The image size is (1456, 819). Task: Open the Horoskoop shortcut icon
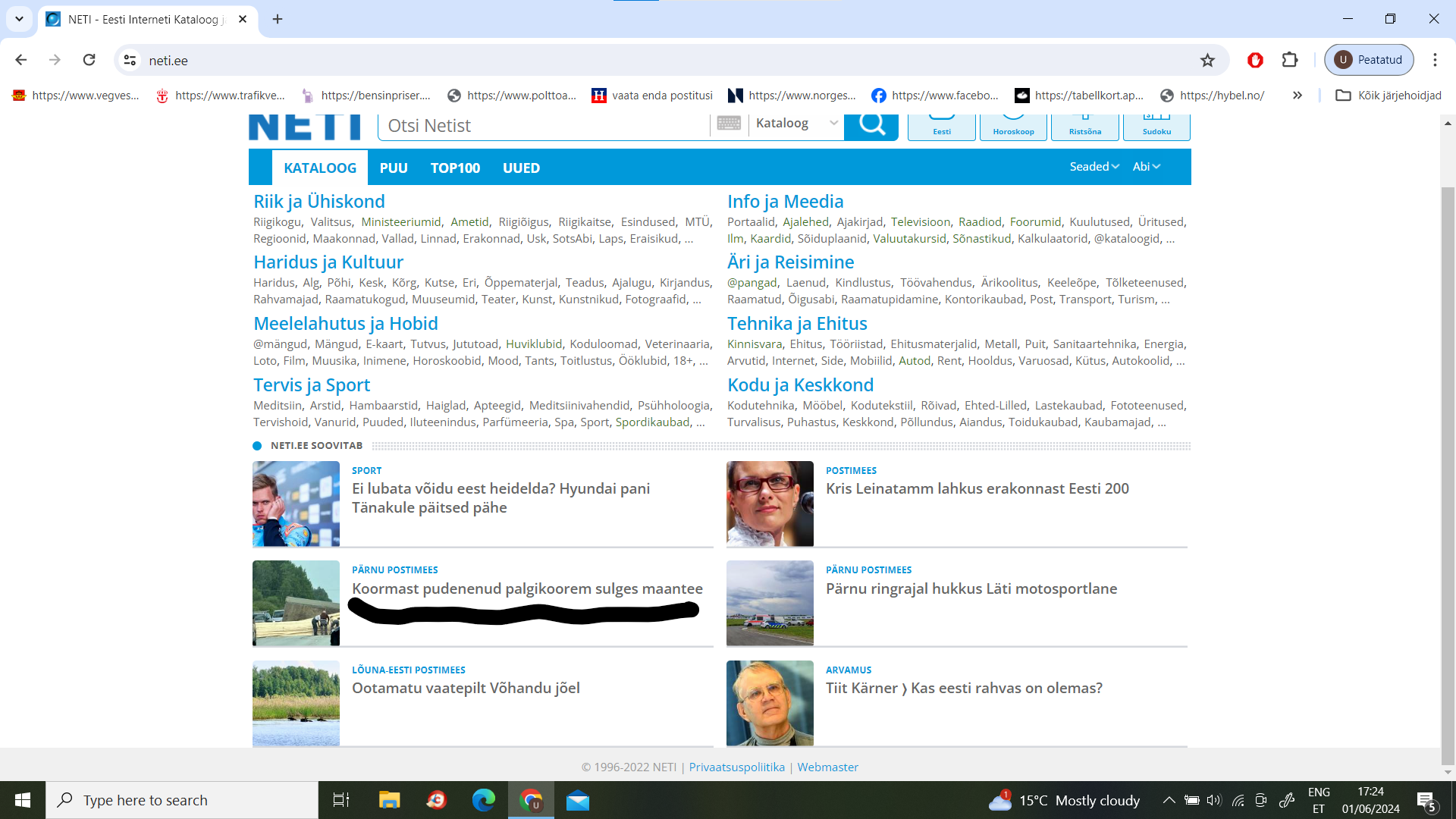pyautogui.click(x=1013, y=127)
